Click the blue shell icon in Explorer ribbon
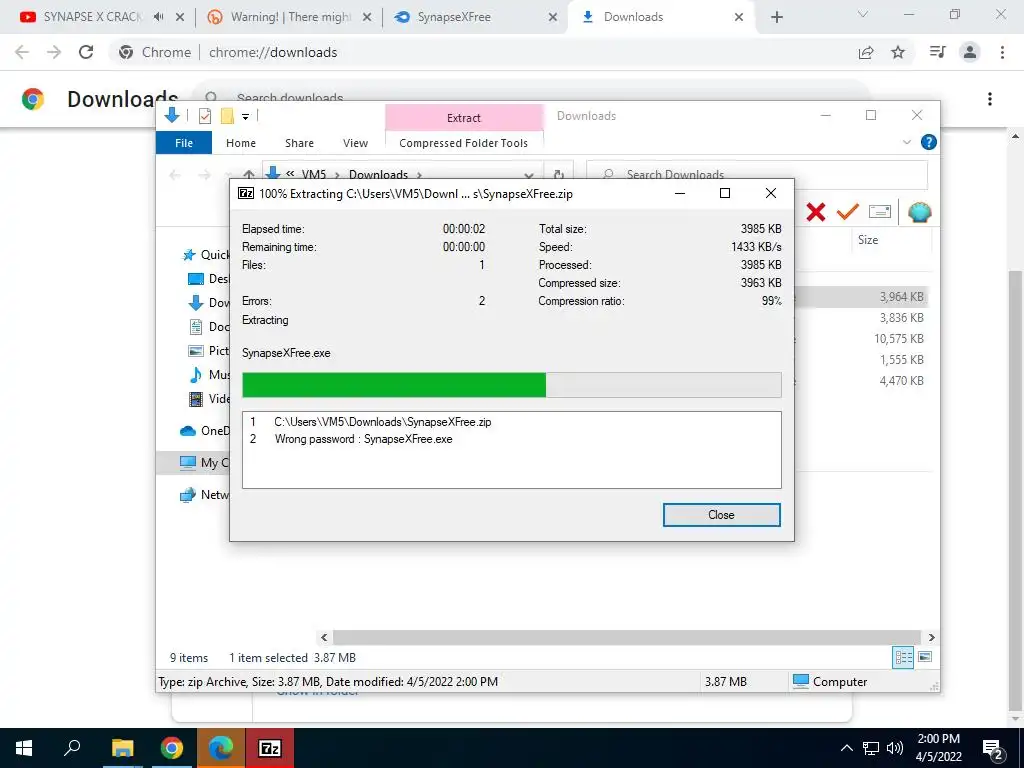Image resolution: width=1024 pixels, height=768 pixels. 920,212
